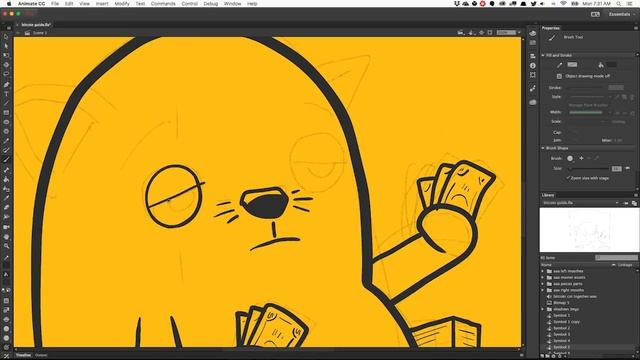The image size is (640, 360).
Task: Open the Commands menu
Action: [163, 4]
